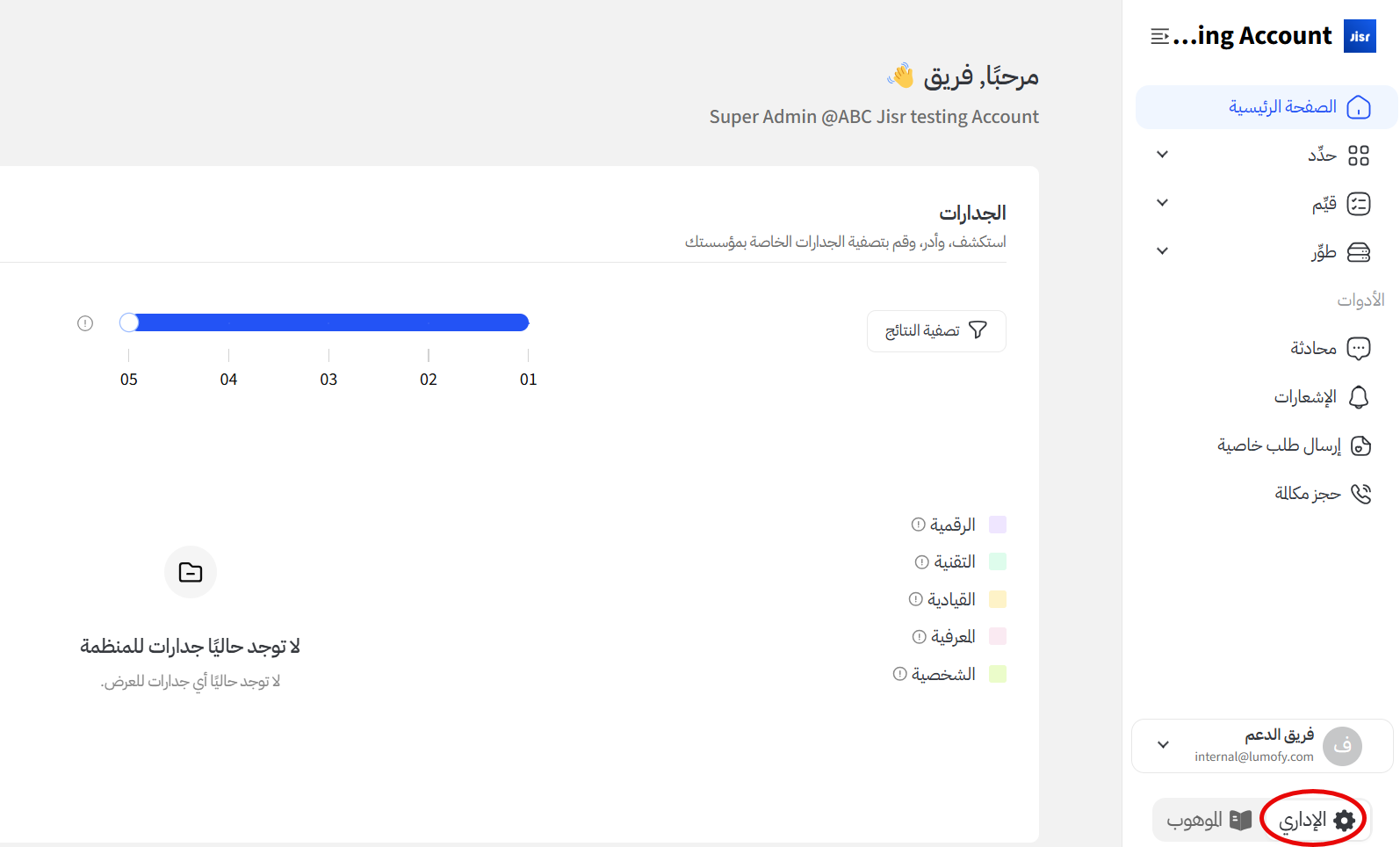
Task: Click the feature request icon
Action: point(1360,445)
